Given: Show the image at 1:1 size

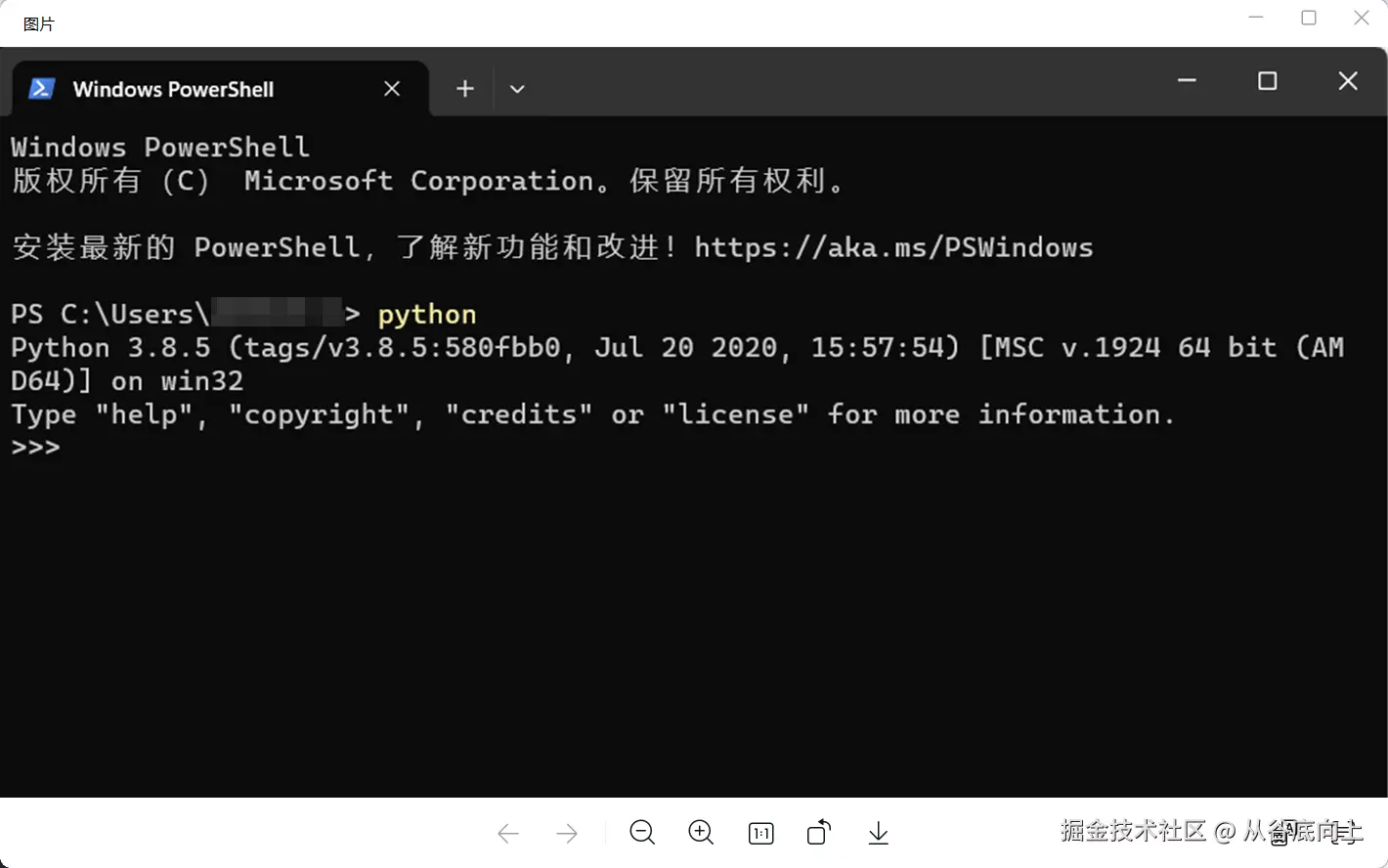Looking at the screenshot, I should tap(760, 833).
